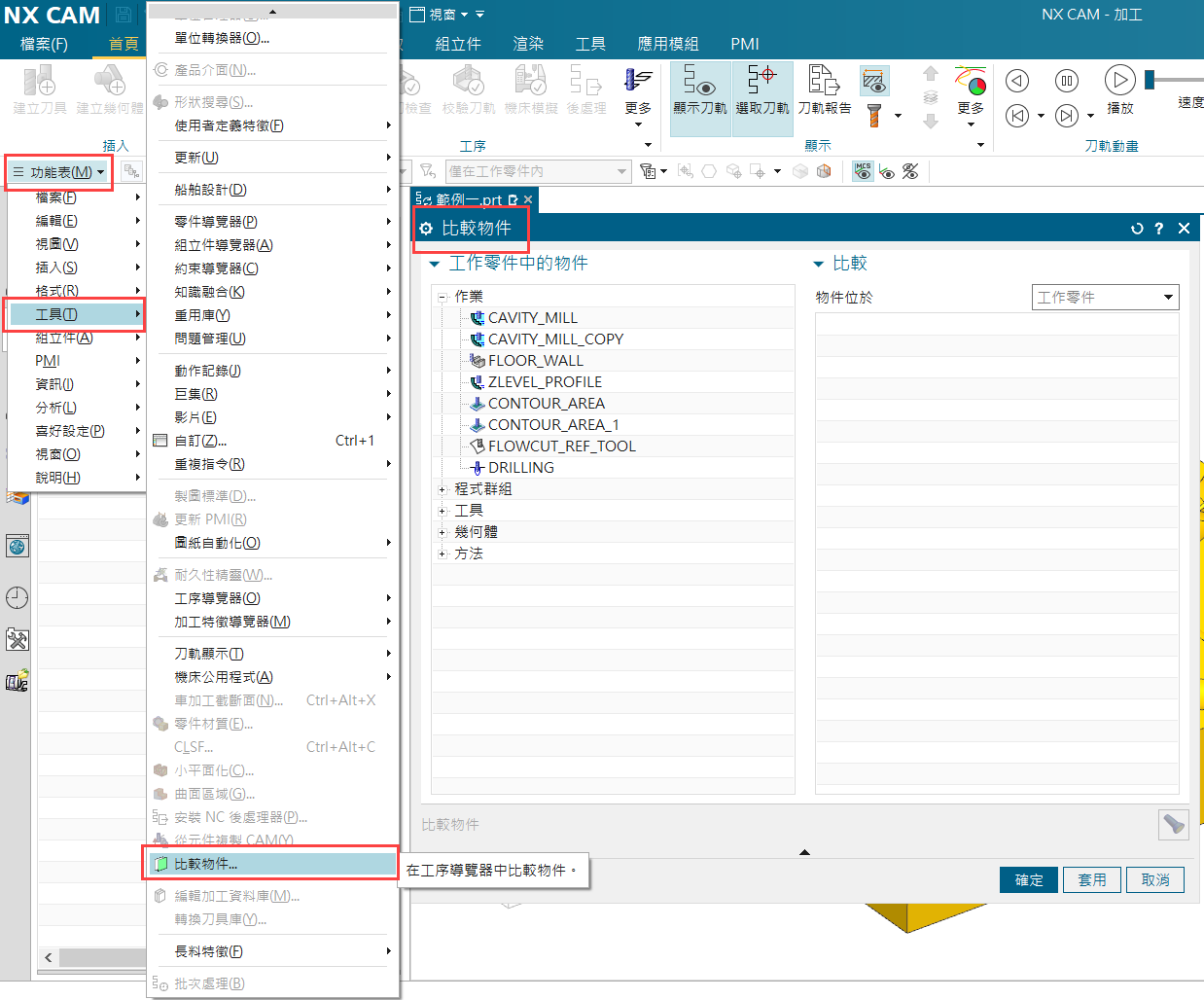Click reset icon in 比較物件 dialog header
Image resolution: width=1204 pixels, height=1000 pixels.
tap(1137, 229)
